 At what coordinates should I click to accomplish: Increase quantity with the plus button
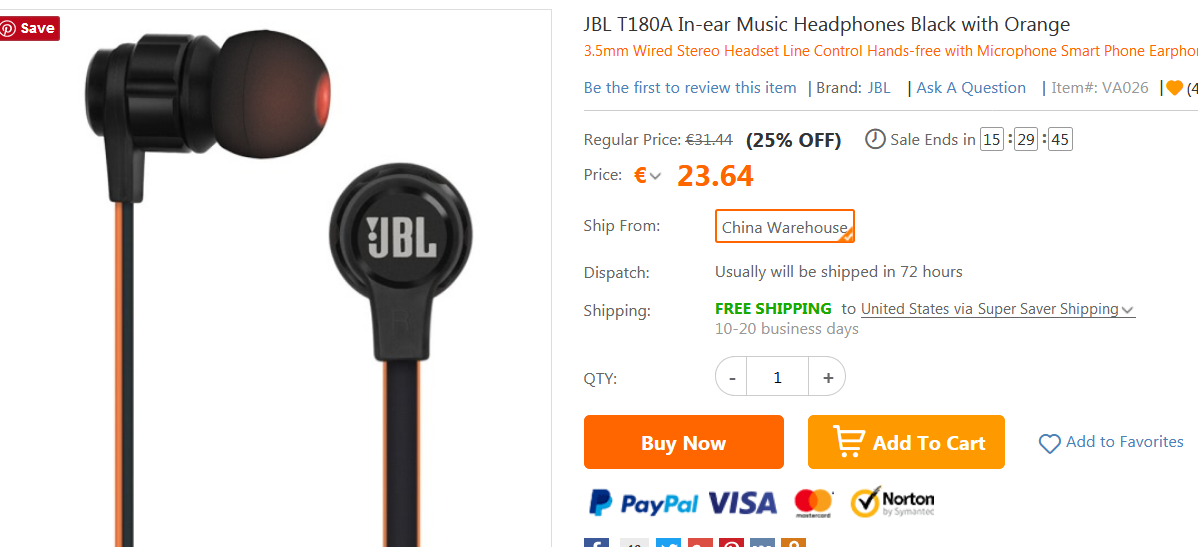tap(827, 377)
